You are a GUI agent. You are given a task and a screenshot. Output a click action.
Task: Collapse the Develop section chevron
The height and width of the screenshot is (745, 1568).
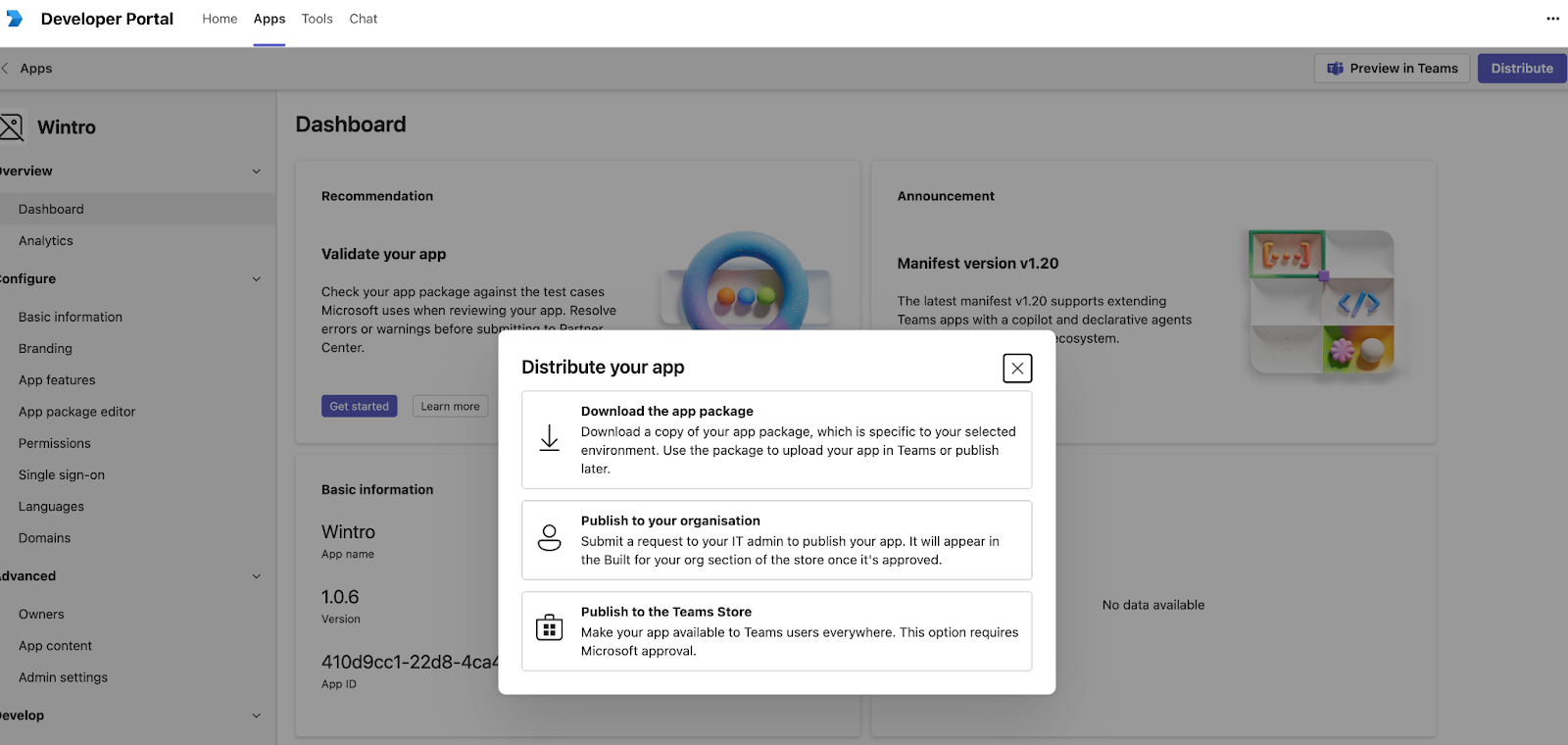point(257,716)
